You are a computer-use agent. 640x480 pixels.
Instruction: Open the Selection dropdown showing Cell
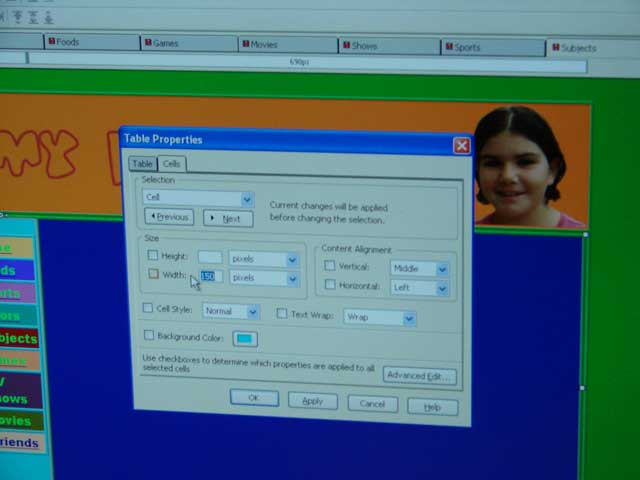coord(198,199)
